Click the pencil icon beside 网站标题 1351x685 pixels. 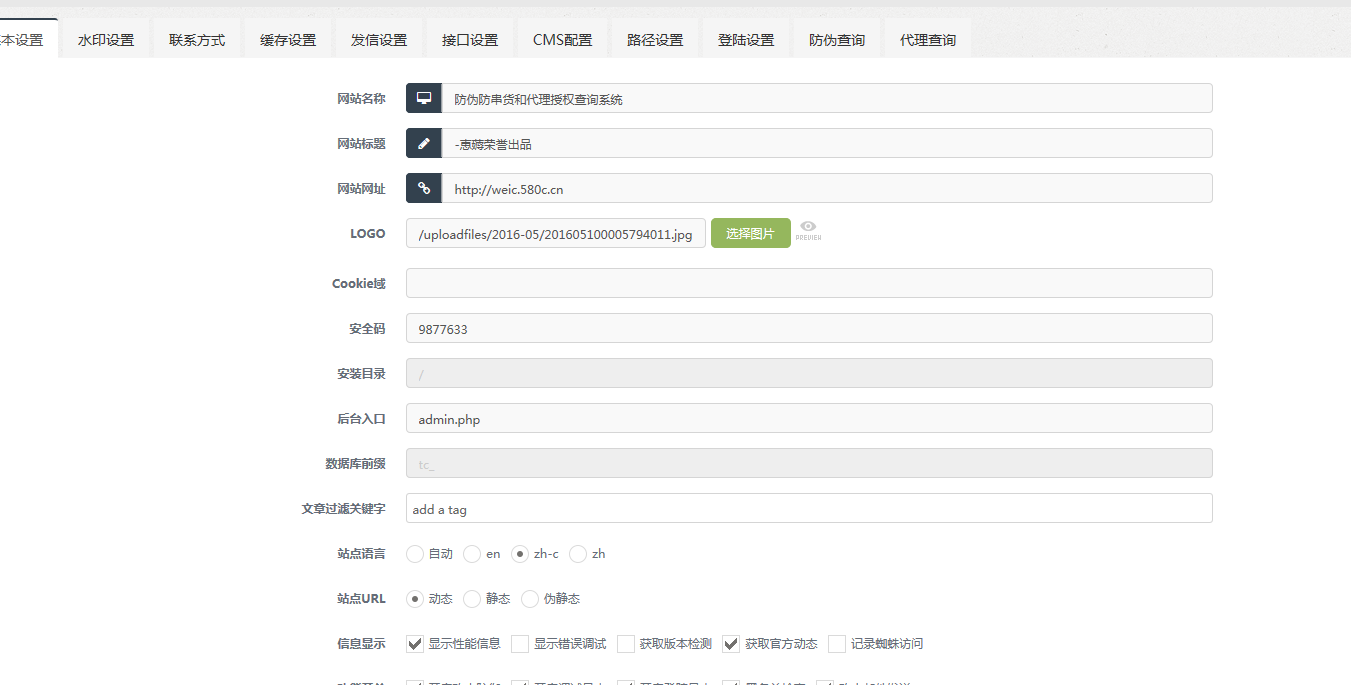[424, 143]
